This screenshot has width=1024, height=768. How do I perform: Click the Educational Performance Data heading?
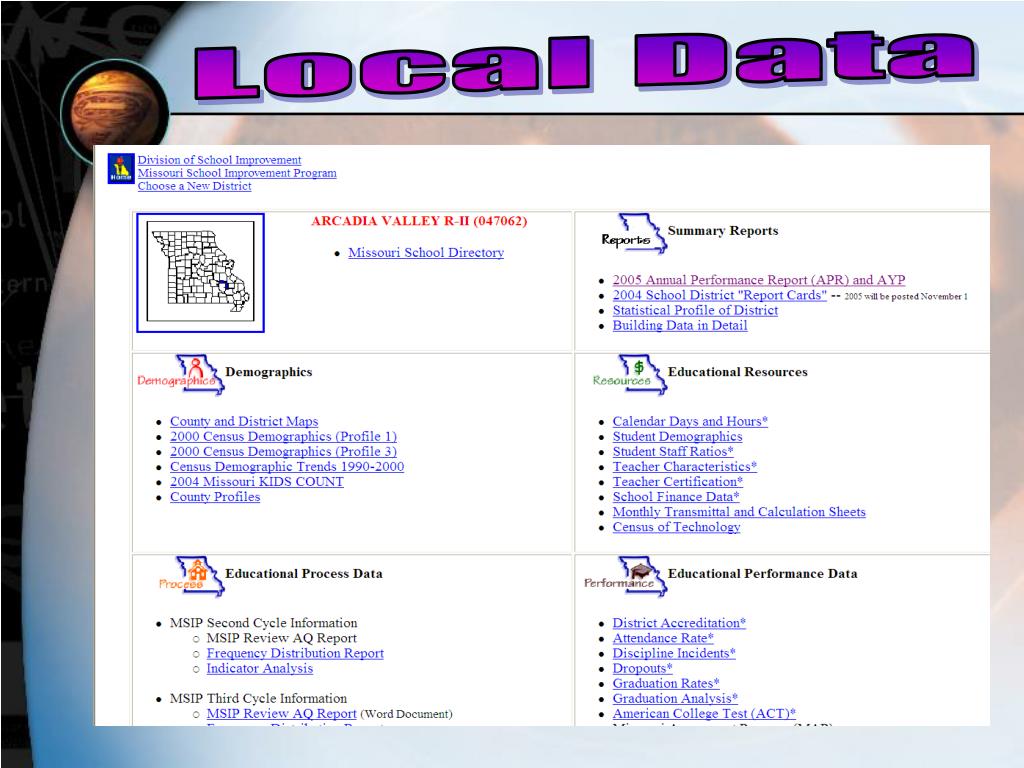click(x=762, y=574)
